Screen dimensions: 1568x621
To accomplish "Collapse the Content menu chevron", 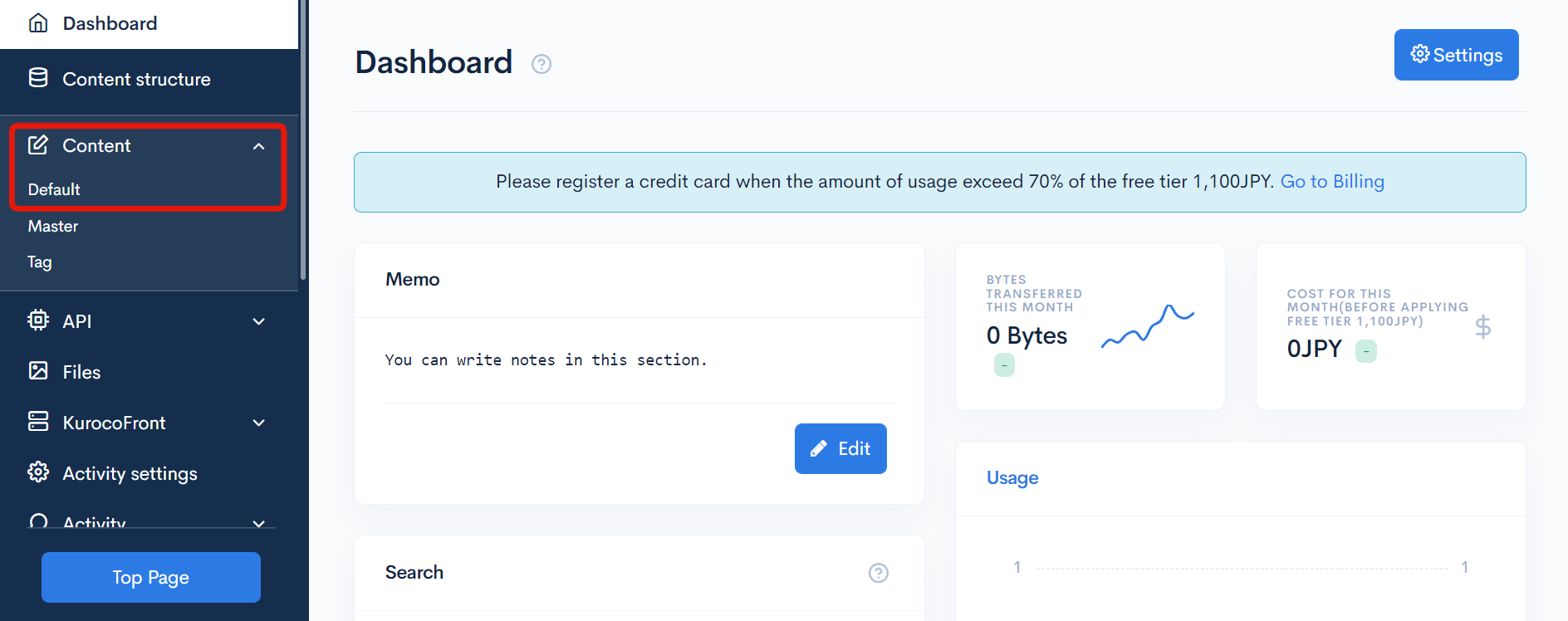I will [x=259, y=146].
